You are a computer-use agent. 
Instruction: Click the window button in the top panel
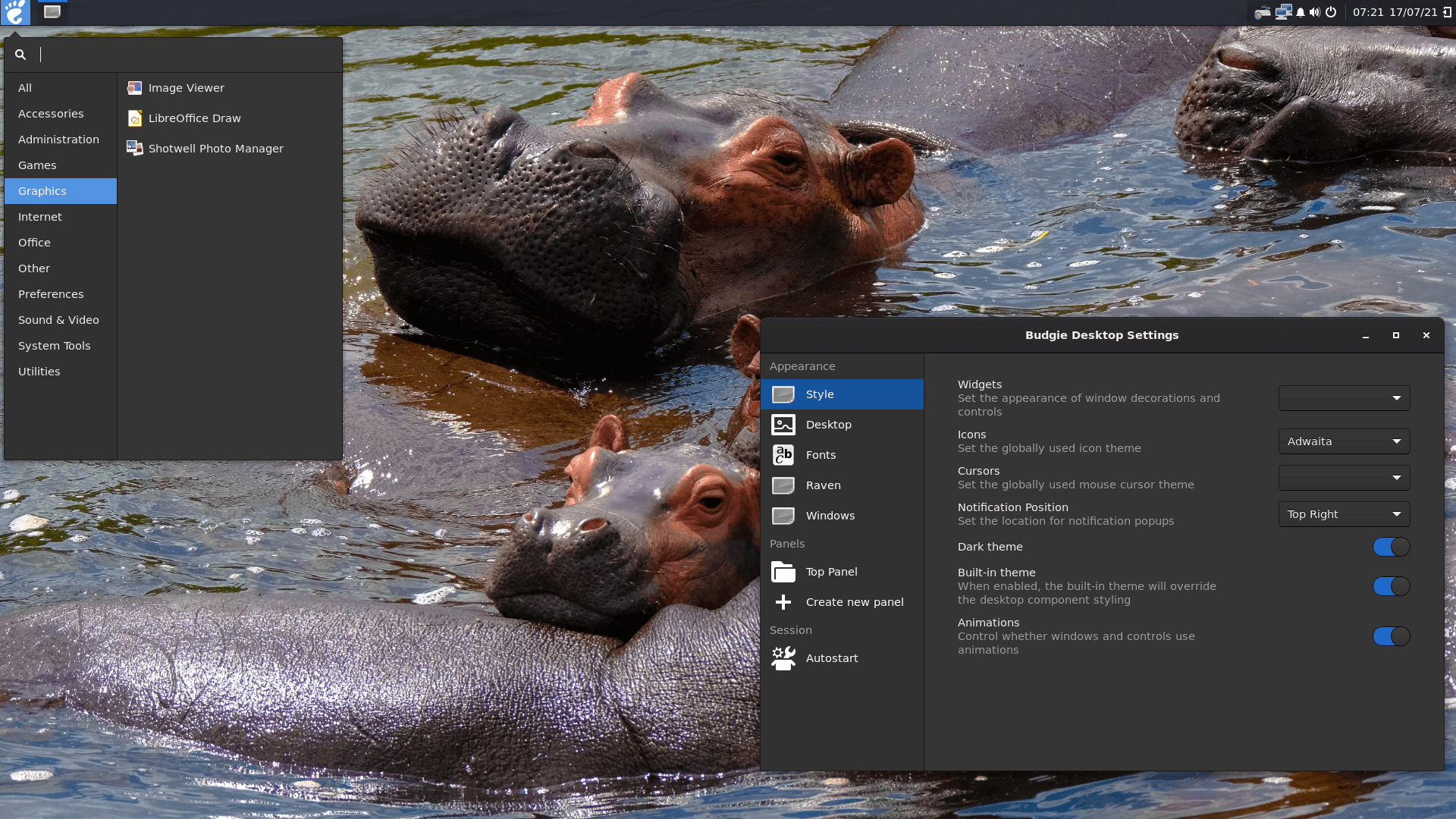click(x=52, y=12)
